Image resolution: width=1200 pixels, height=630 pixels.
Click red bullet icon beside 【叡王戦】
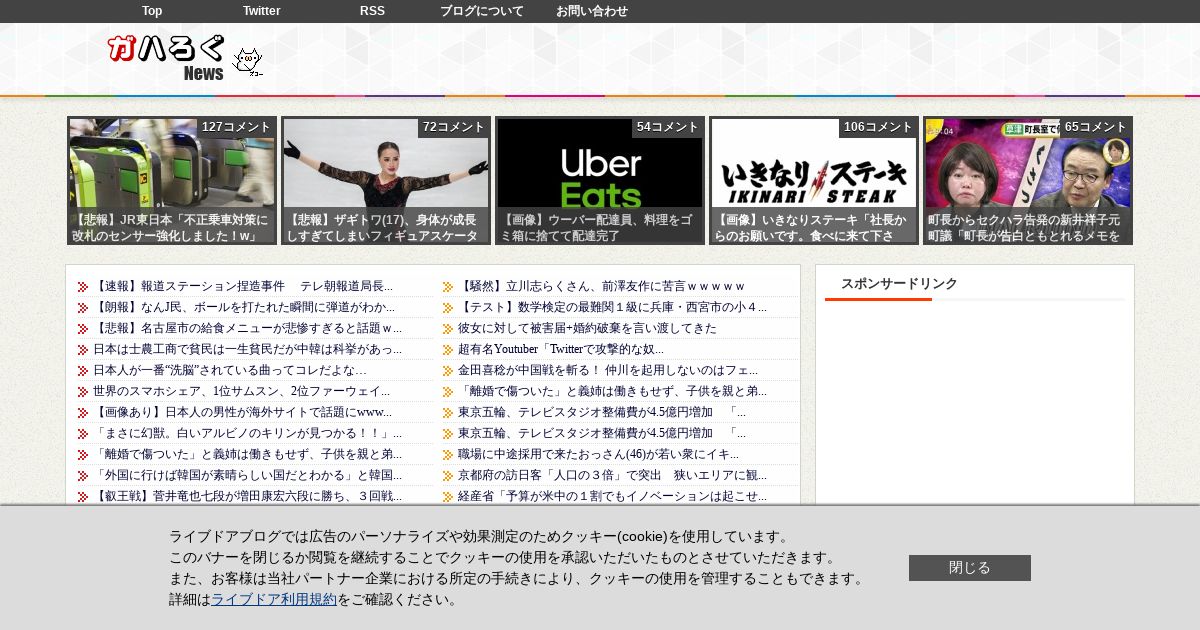tap(83, 497)
